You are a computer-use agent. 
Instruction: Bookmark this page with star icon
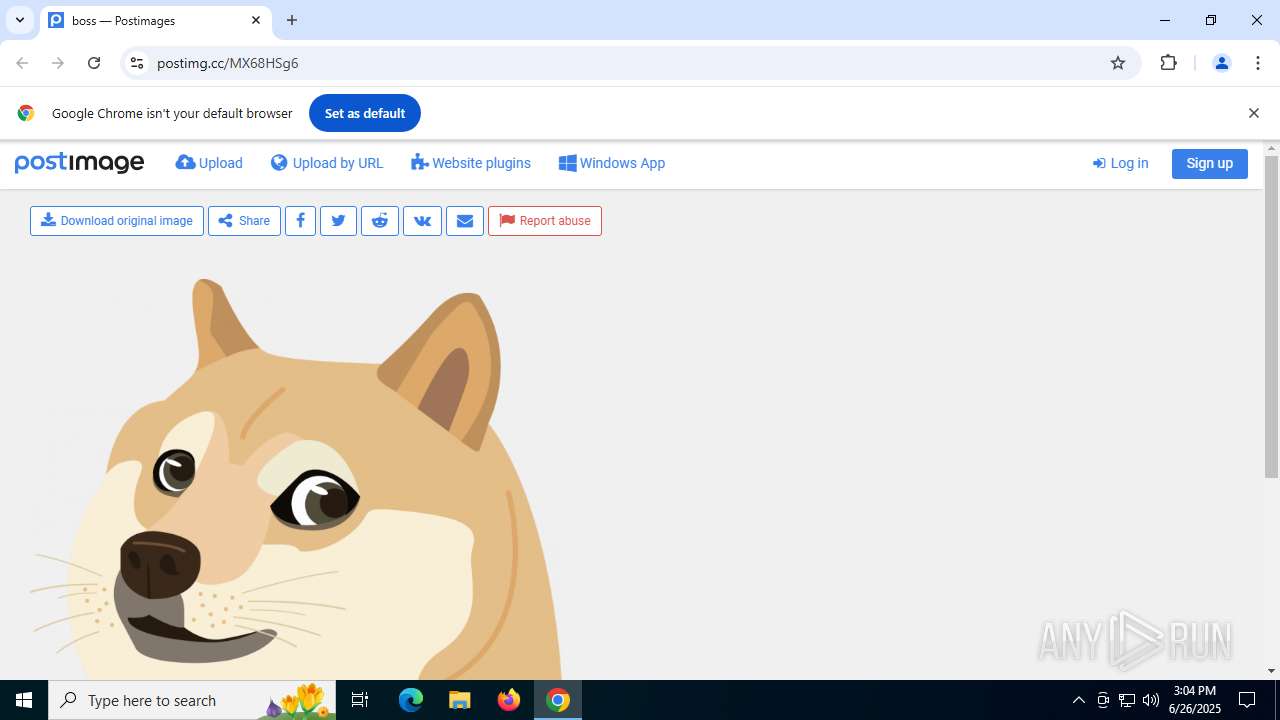tap(1118, 63)
